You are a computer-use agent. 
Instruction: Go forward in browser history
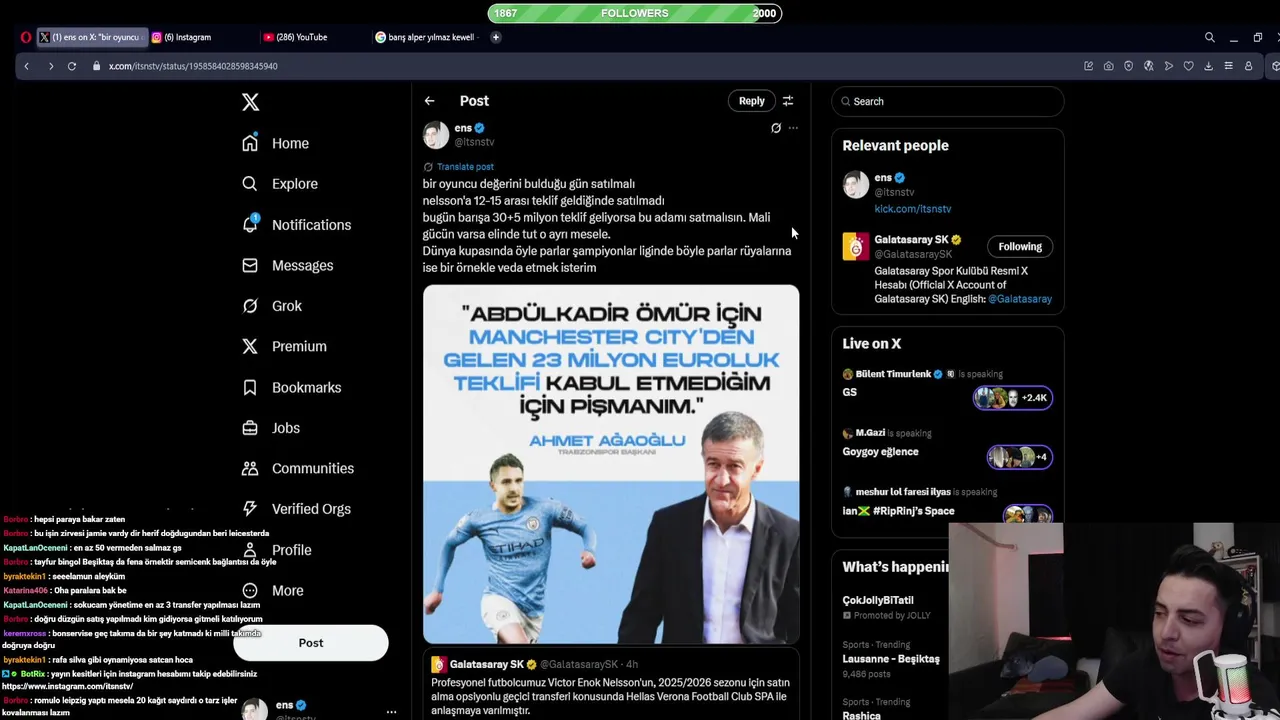click(x=51, y=66)
